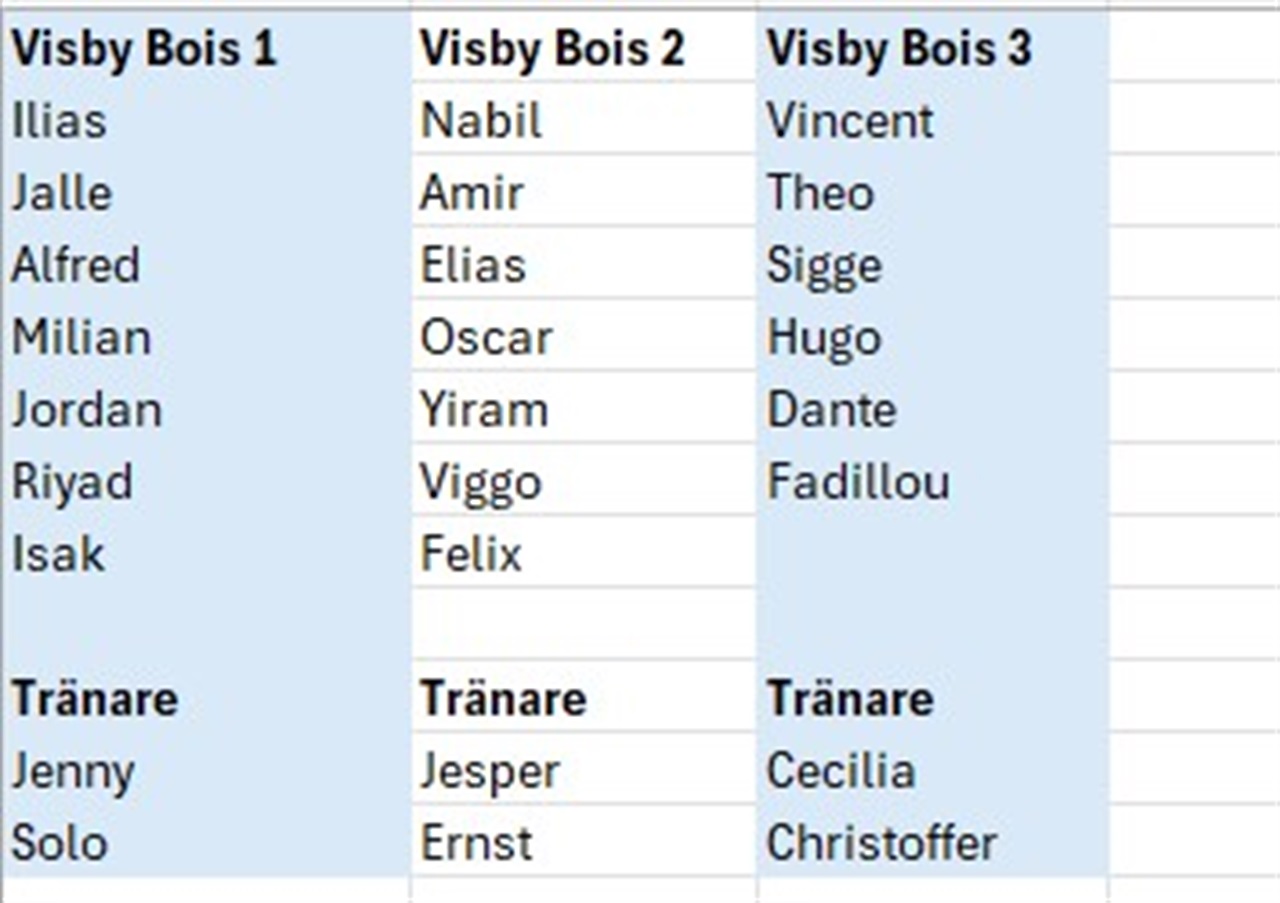Select the Visby Bois 2 header cell
The width and height of the screenshot is (1280, 903).
[x=584, y=48]
